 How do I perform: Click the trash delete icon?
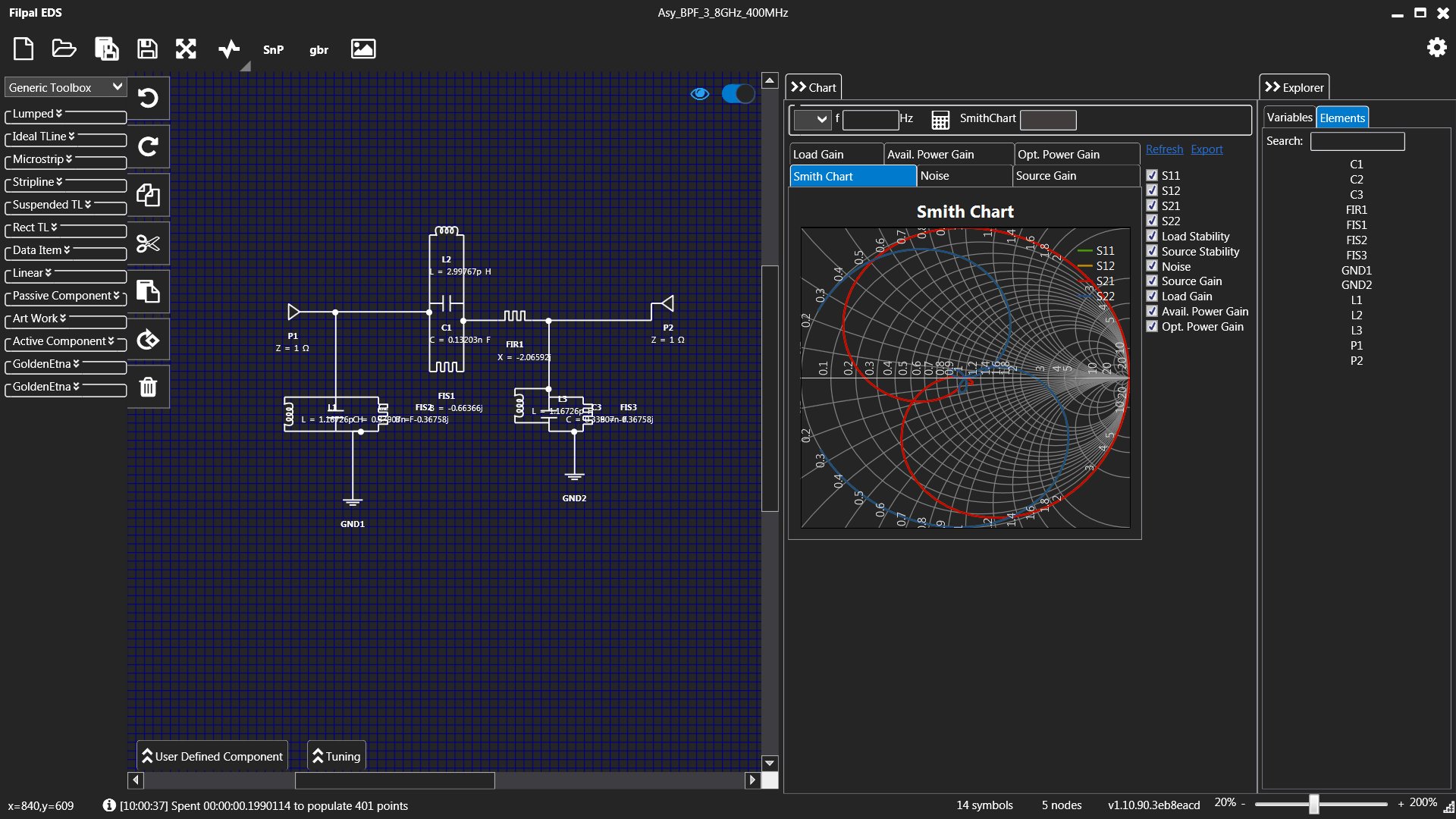(148, 388)
